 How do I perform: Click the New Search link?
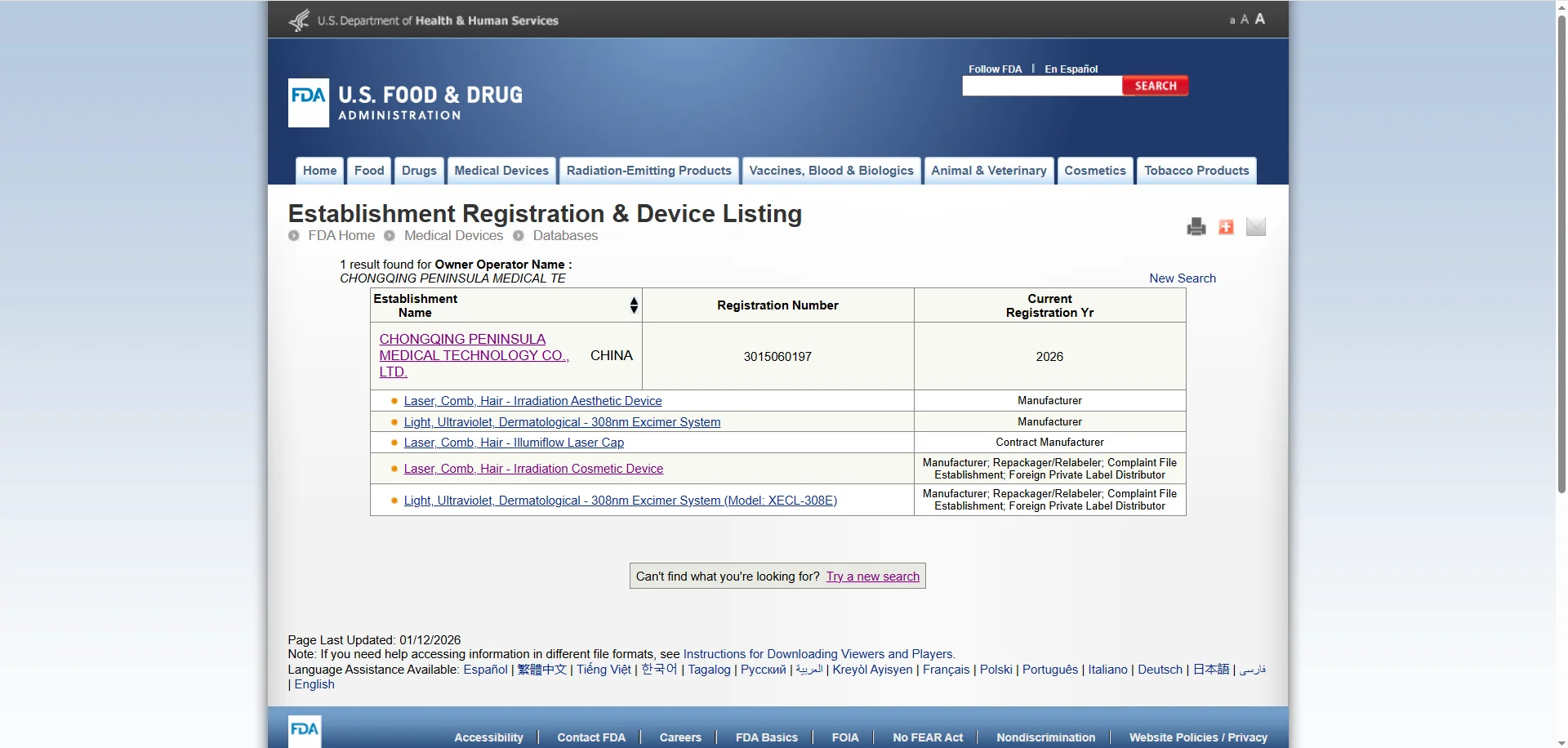[x=1182, y=278]
